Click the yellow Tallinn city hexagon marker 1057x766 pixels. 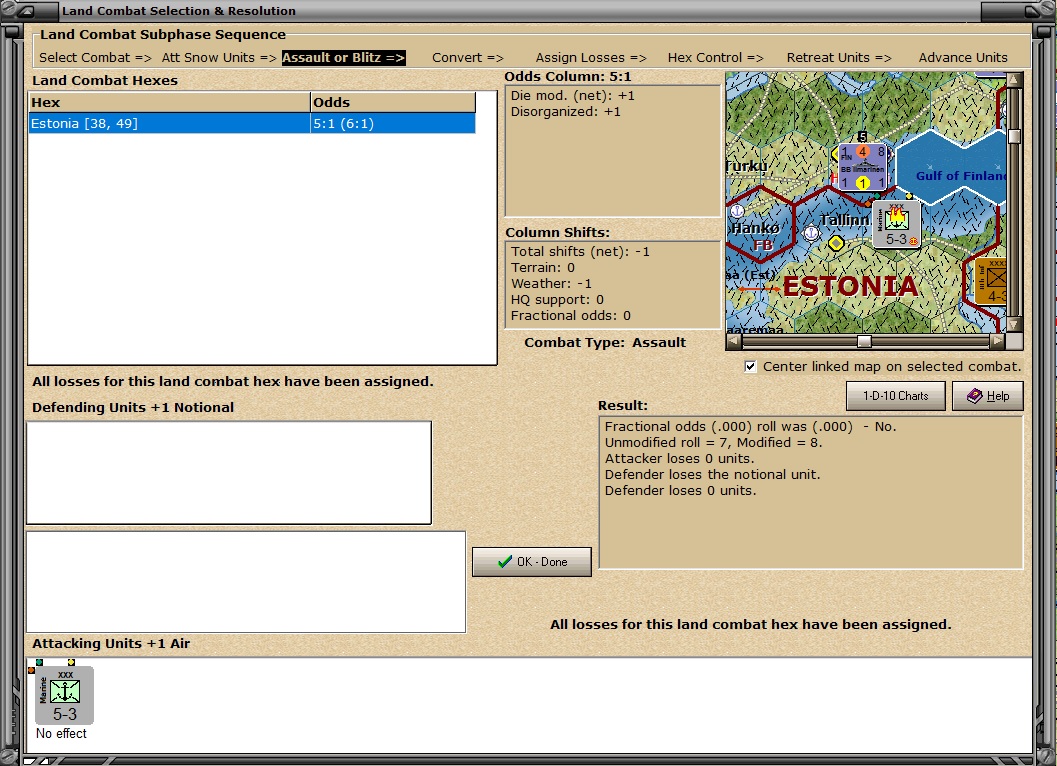[836, 243]
